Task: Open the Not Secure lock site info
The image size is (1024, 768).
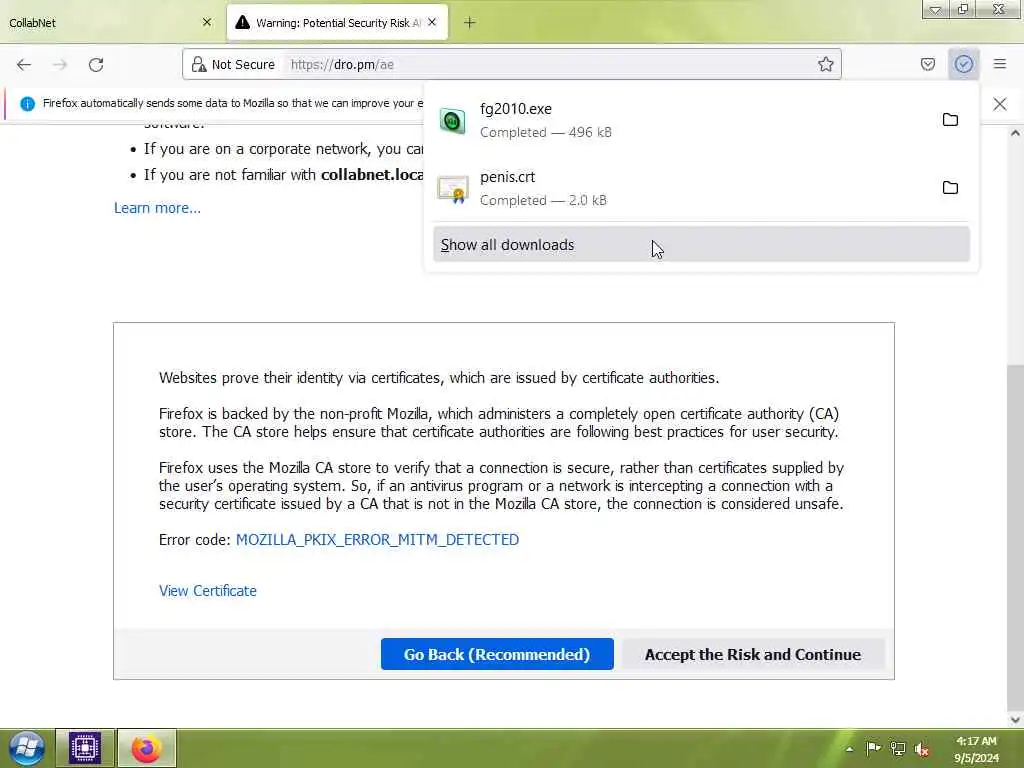Action: coord(199,64)
